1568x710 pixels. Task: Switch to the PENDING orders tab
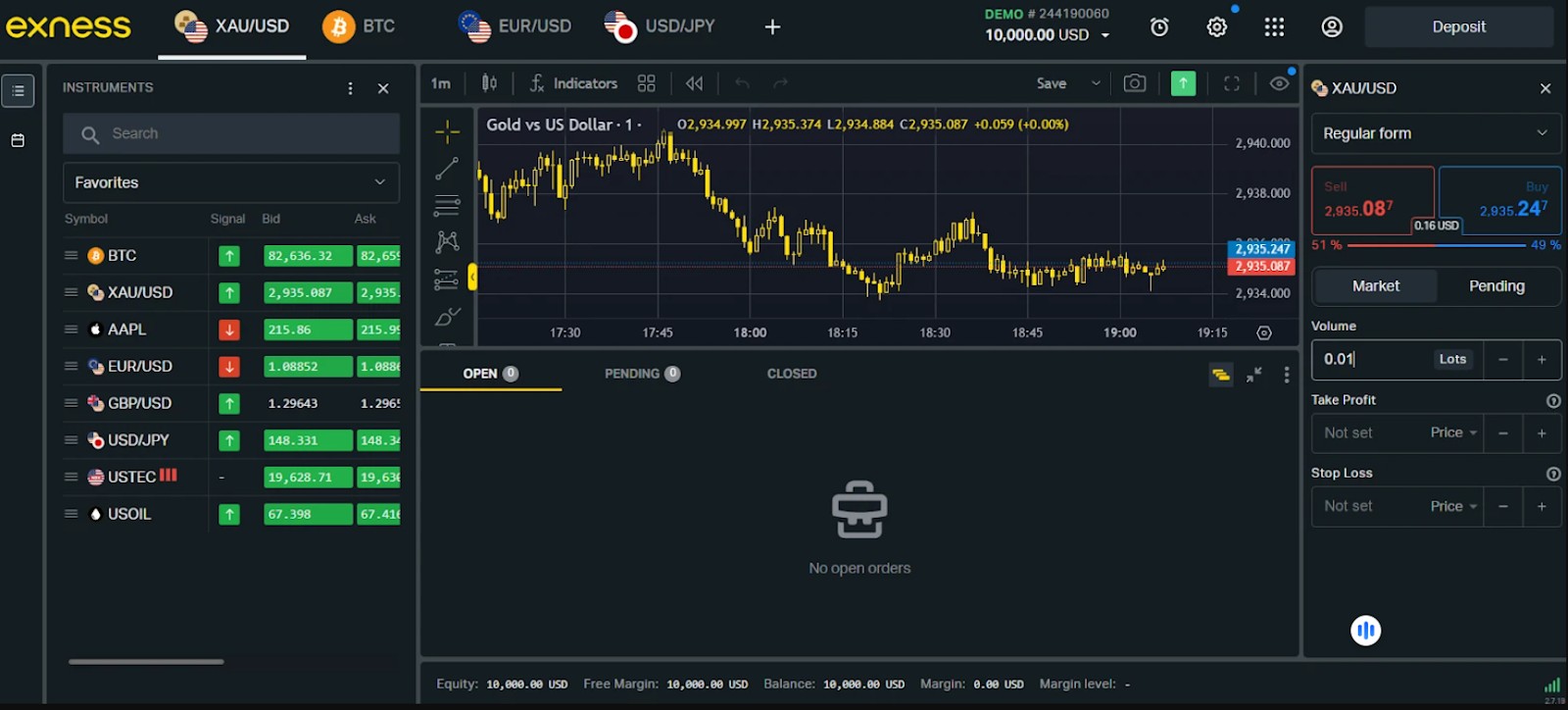(642, 374)
